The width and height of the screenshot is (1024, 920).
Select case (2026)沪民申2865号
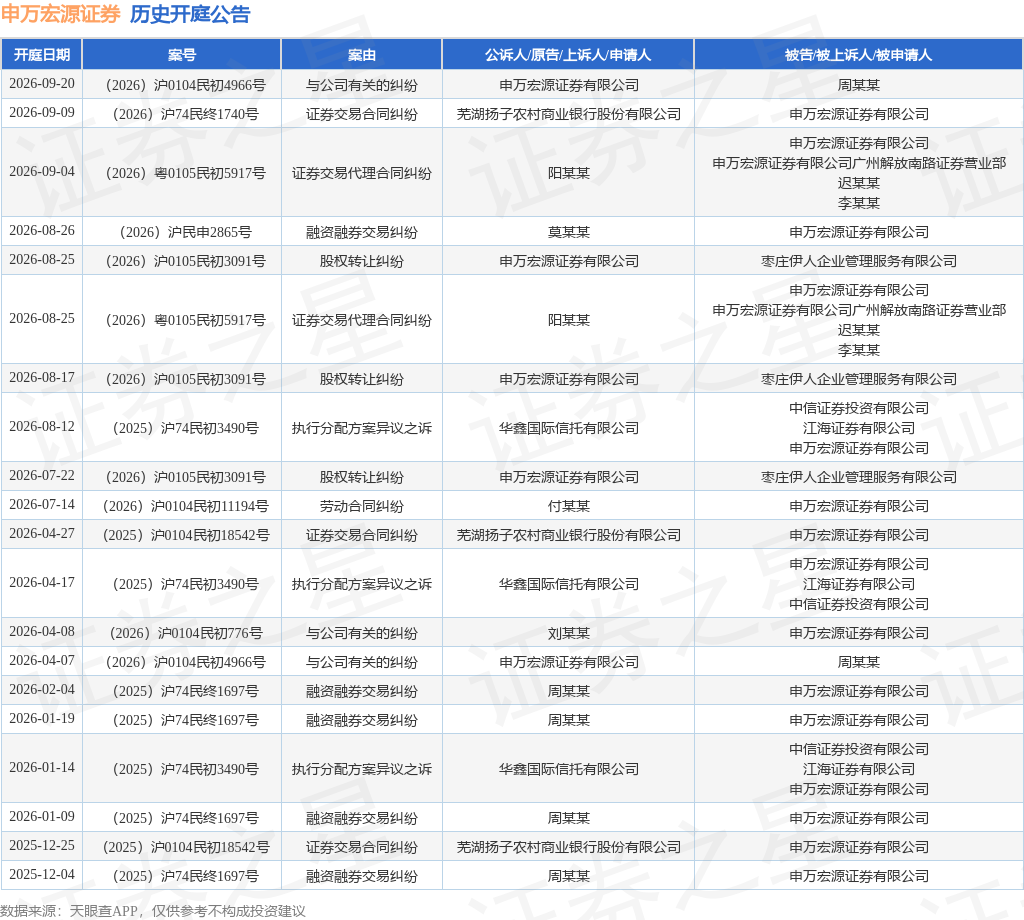pos(185,232)
